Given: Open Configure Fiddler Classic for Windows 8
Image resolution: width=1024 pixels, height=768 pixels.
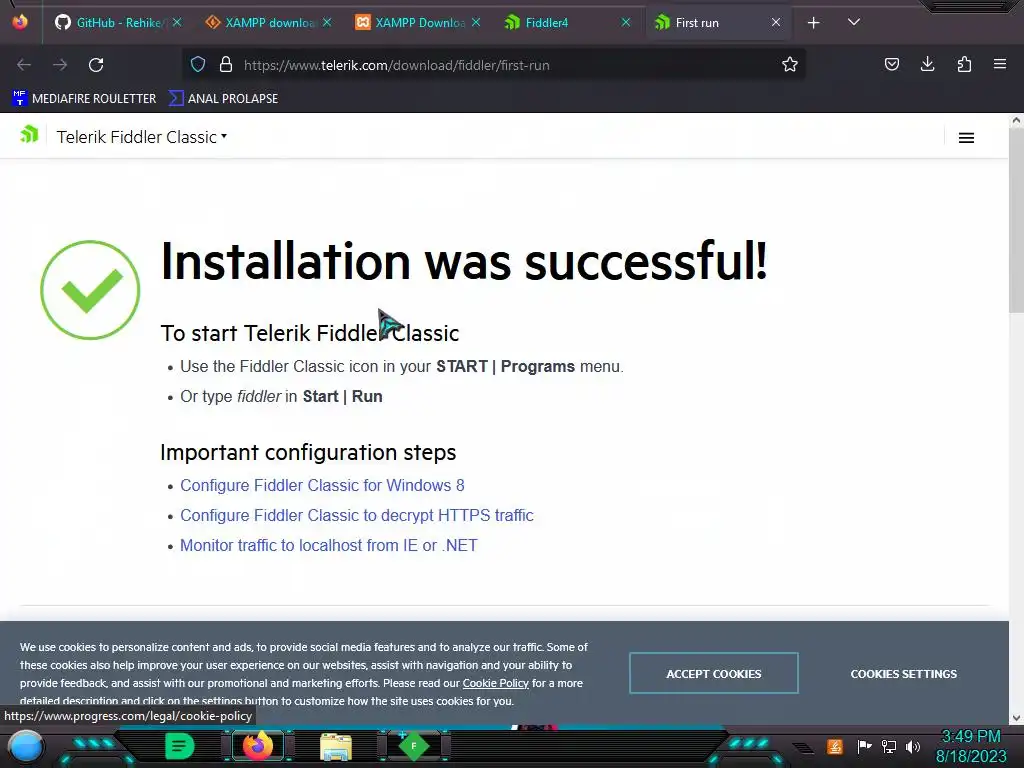Looking at the screenshot, I should pyautogui.click(x=322, y=485).
